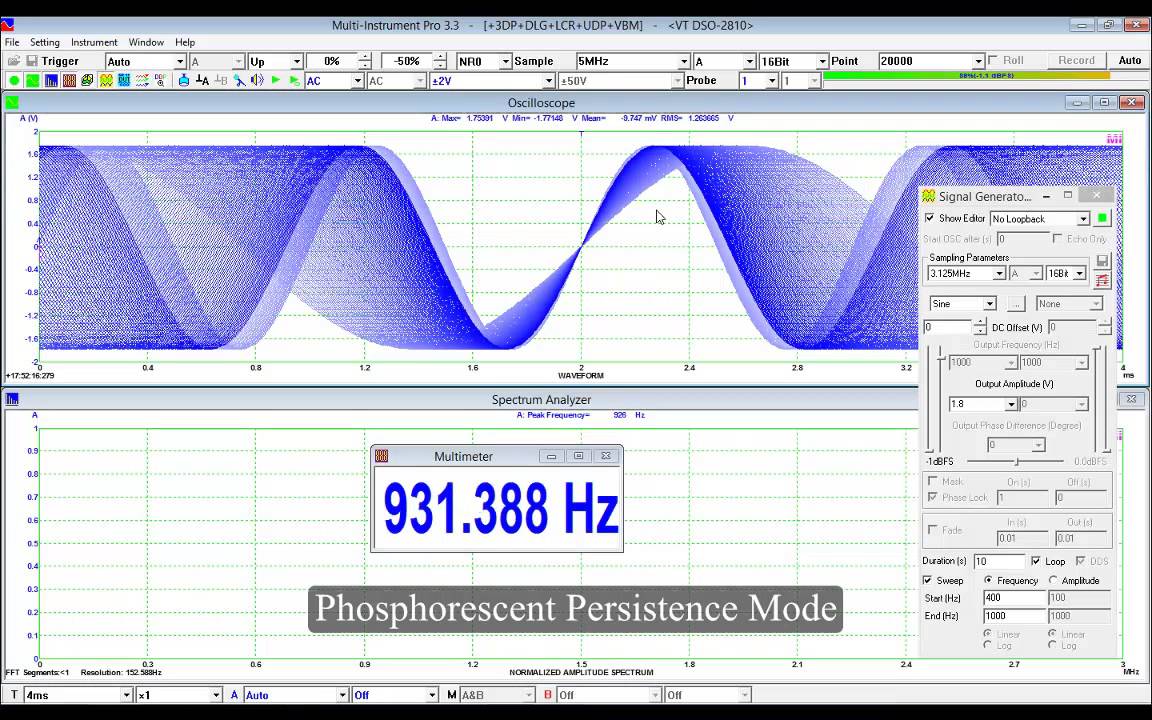Viewport: 1152px width, 720px height.
Task: Click the probe tool icon
Action: point(240,80)
